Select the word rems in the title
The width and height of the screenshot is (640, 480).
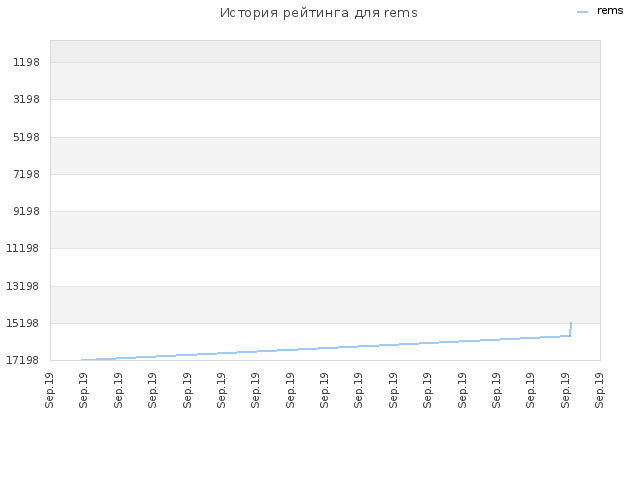click(x=400, y=13)
